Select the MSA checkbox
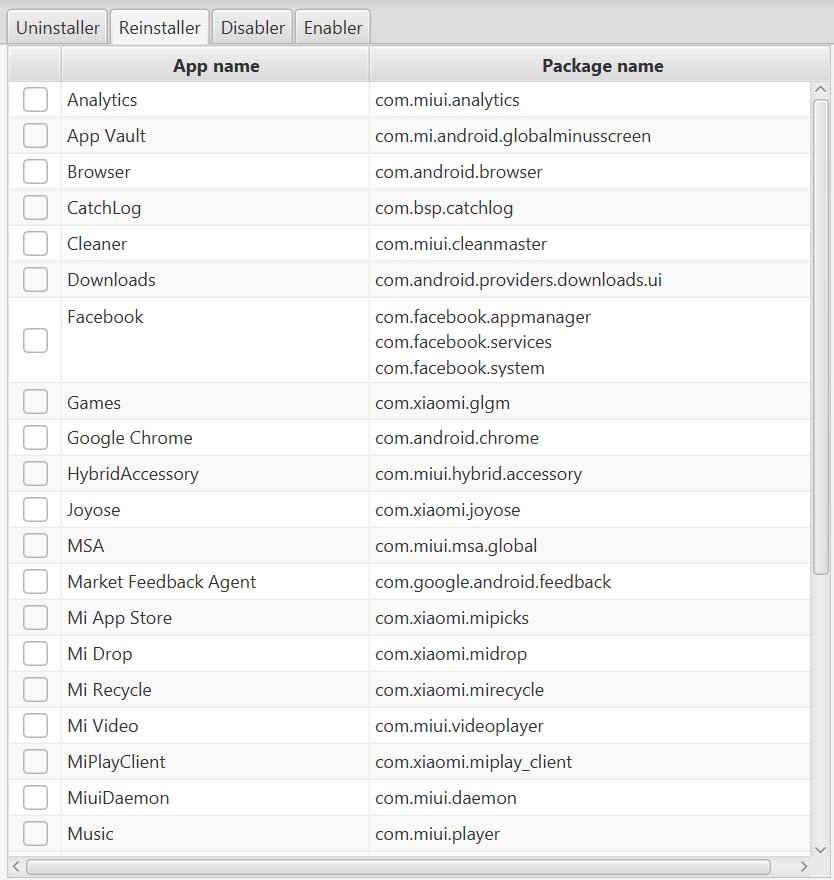This screenshot has width=834, height=880. point(35,546)
